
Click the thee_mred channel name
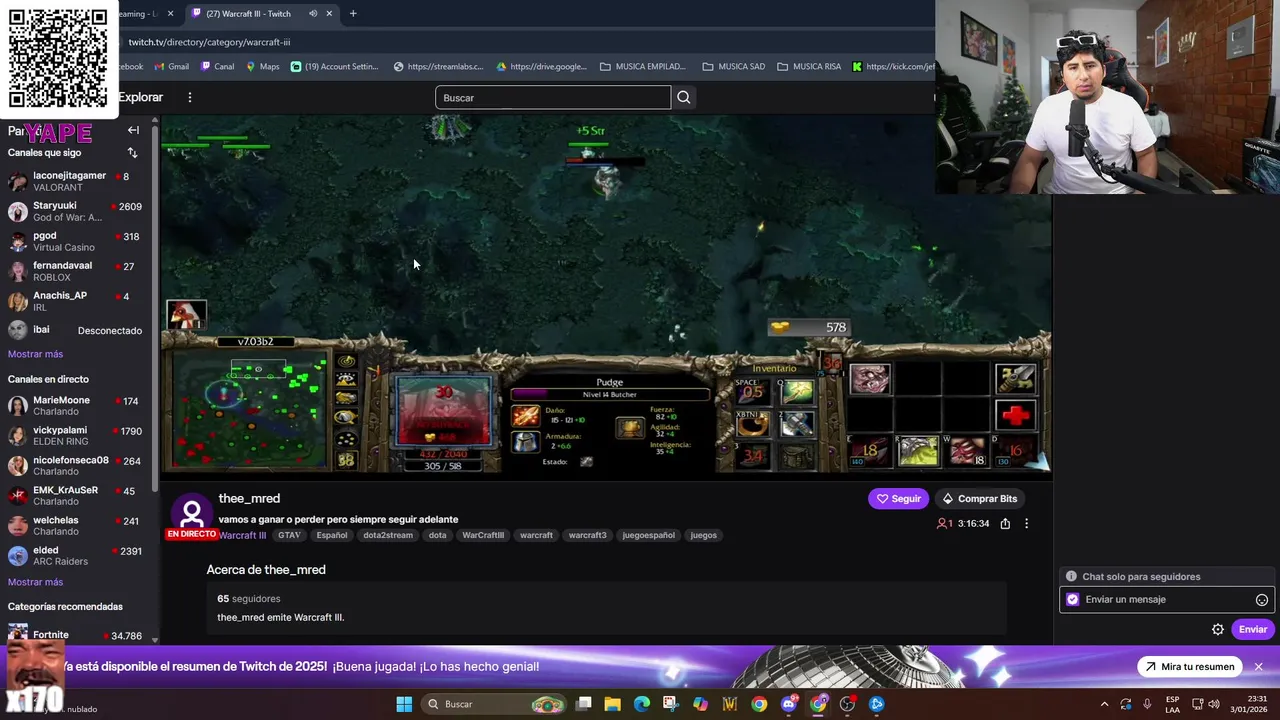[x=249, y=498]
